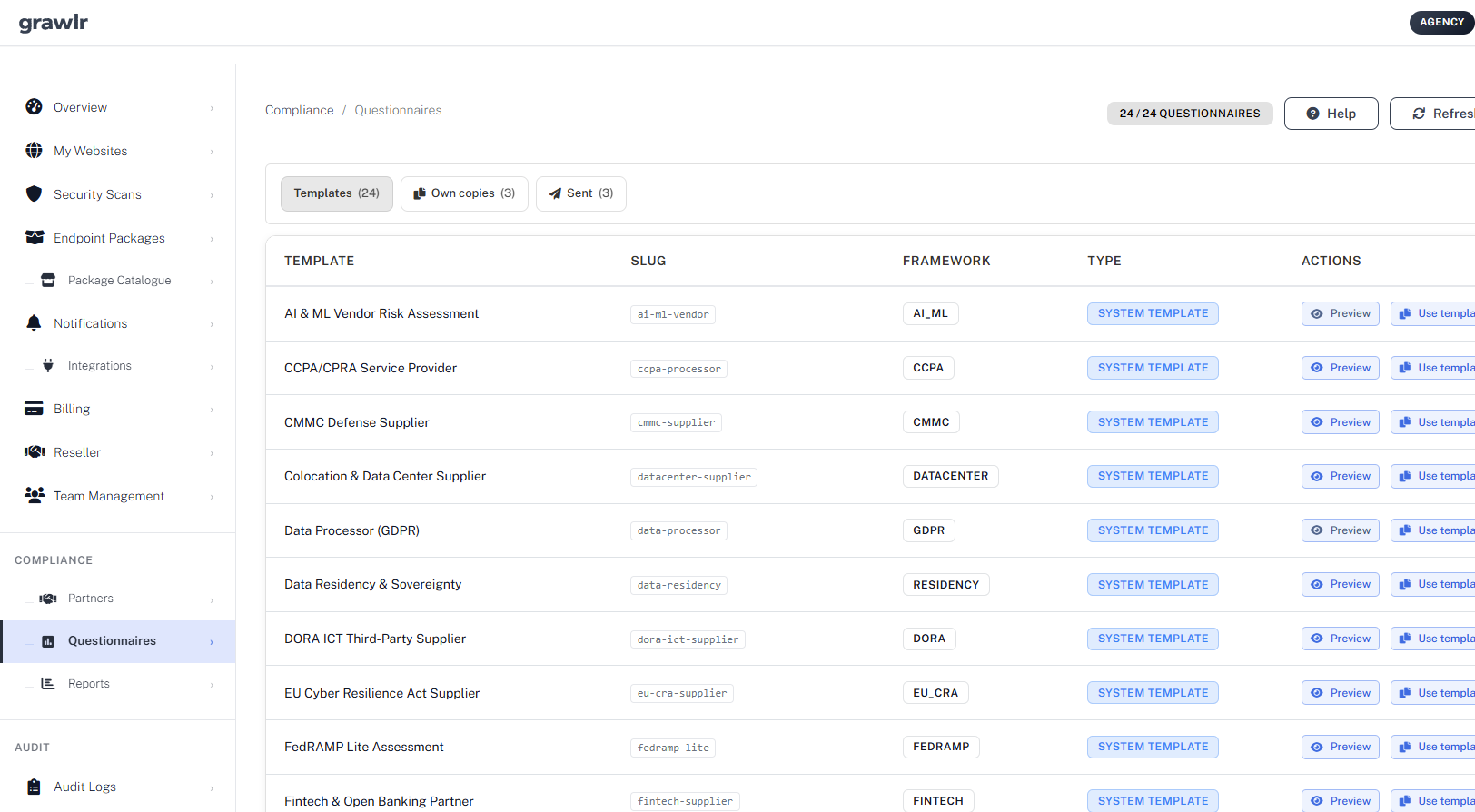Screen dimensions: 1475x812
Task: Click copy icon for CMMC Defense Supplier row
Action: [1405, 422]
